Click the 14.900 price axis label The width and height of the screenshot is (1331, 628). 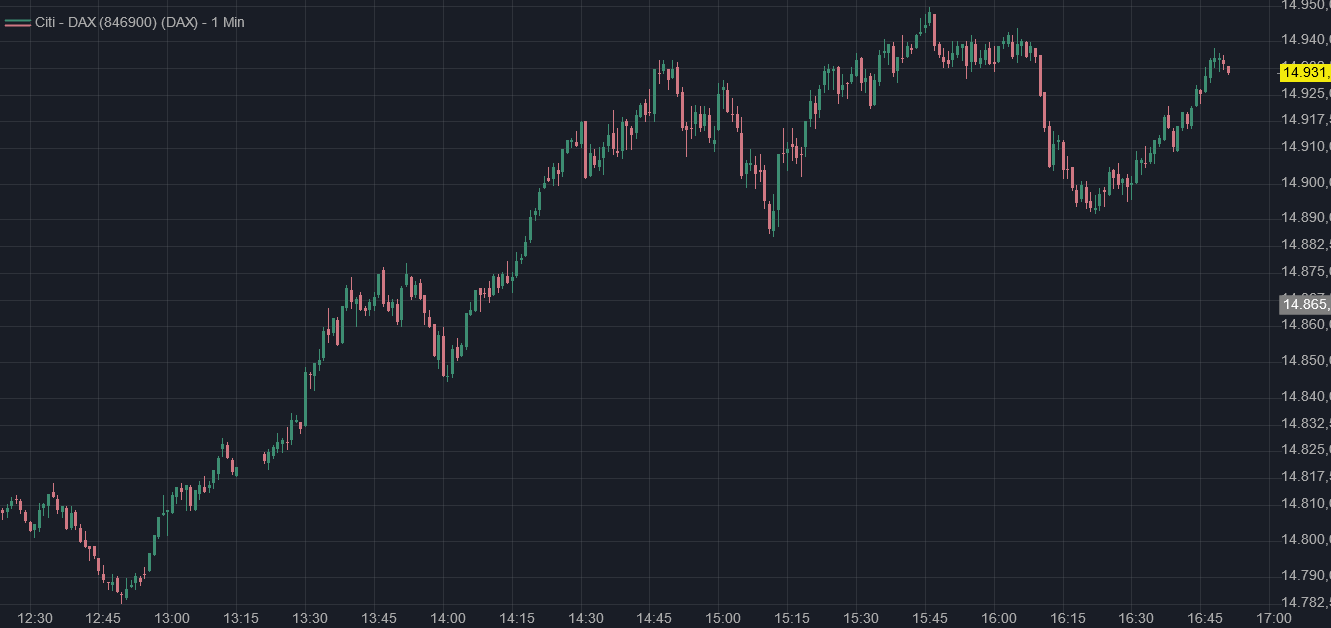tap(1305, 182)
